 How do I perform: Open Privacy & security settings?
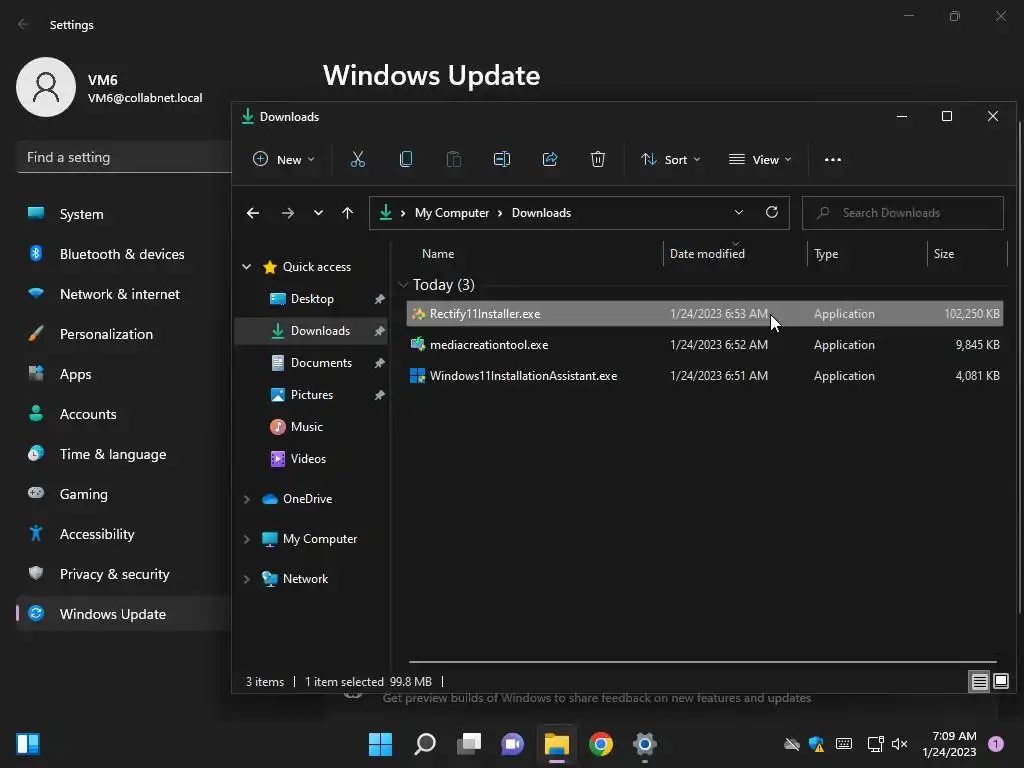(124, 574)
